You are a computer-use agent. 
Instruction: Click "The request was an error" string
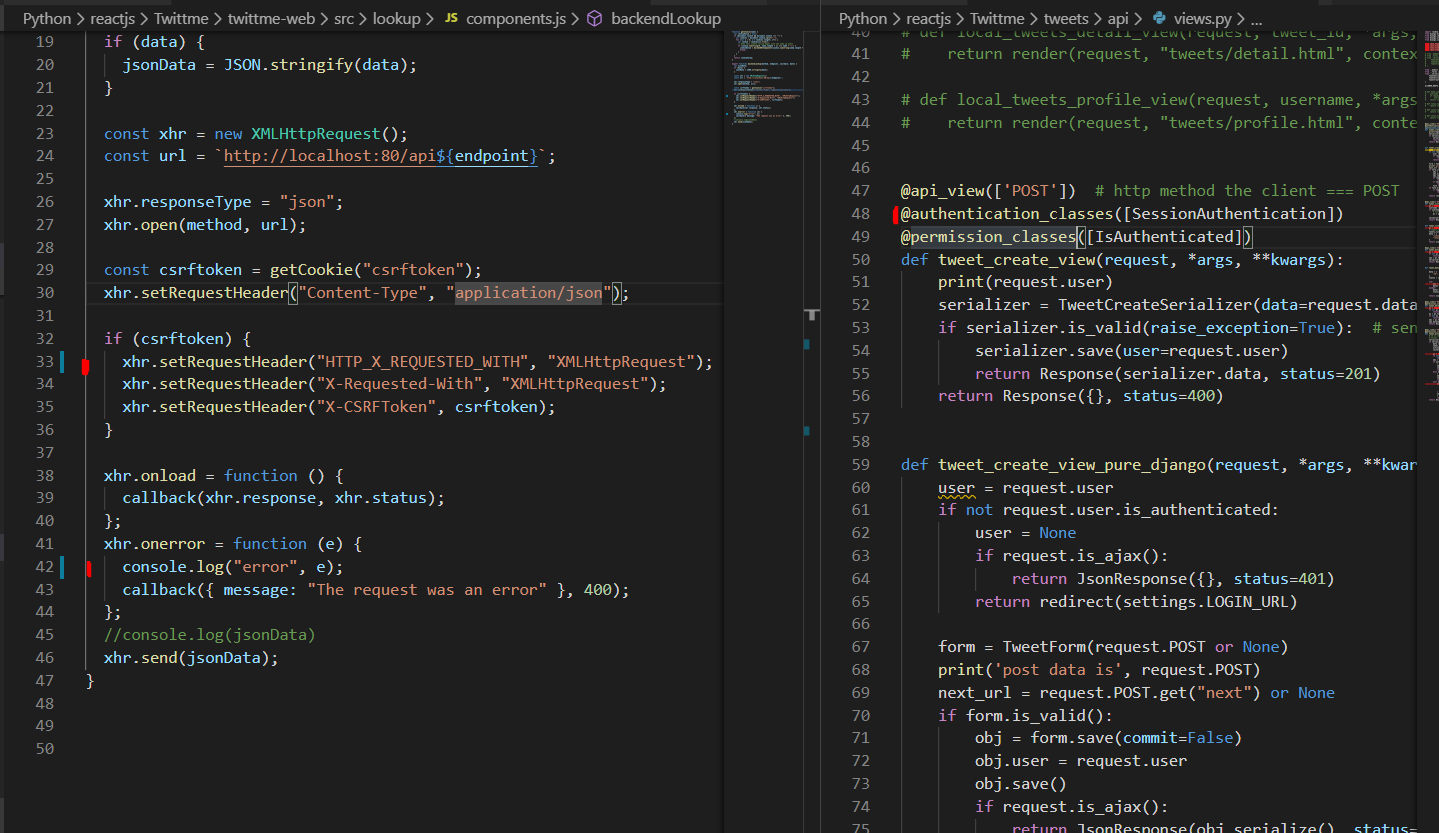[x=427, y=589]
